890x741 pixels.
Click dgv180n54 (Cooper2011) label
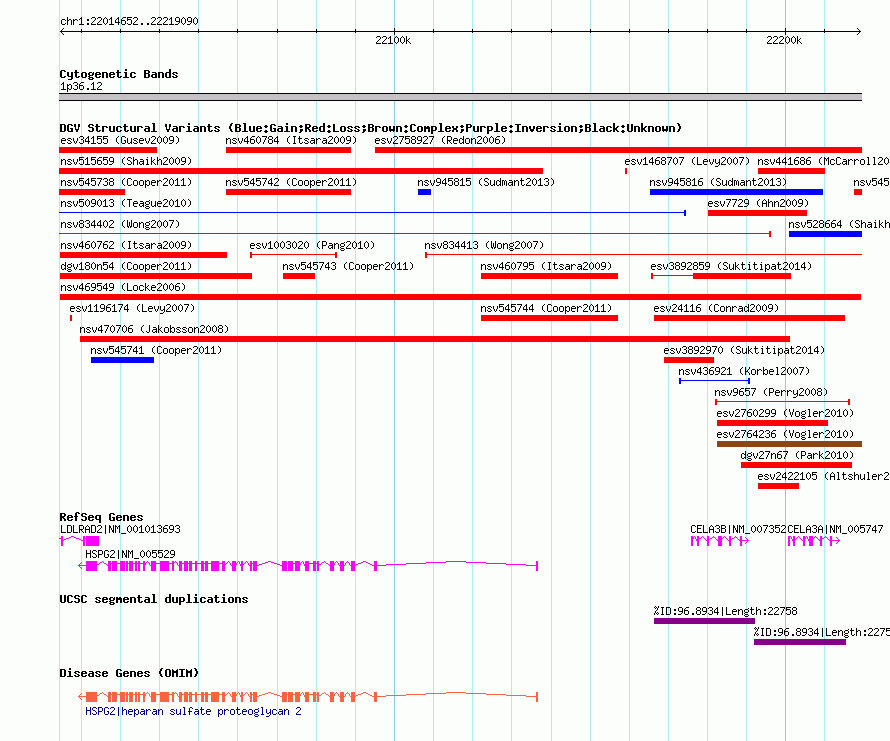[x=126, y=266]
